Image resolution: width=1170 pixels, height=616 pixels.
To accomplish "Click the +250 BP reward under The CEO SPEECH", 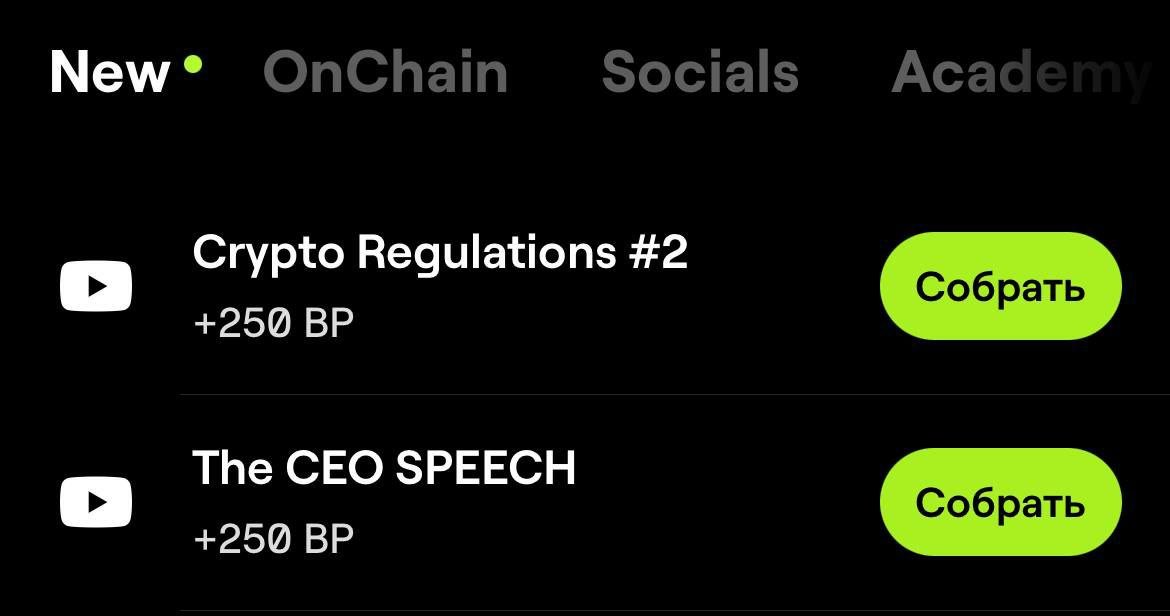I will [x=273, y=540].
